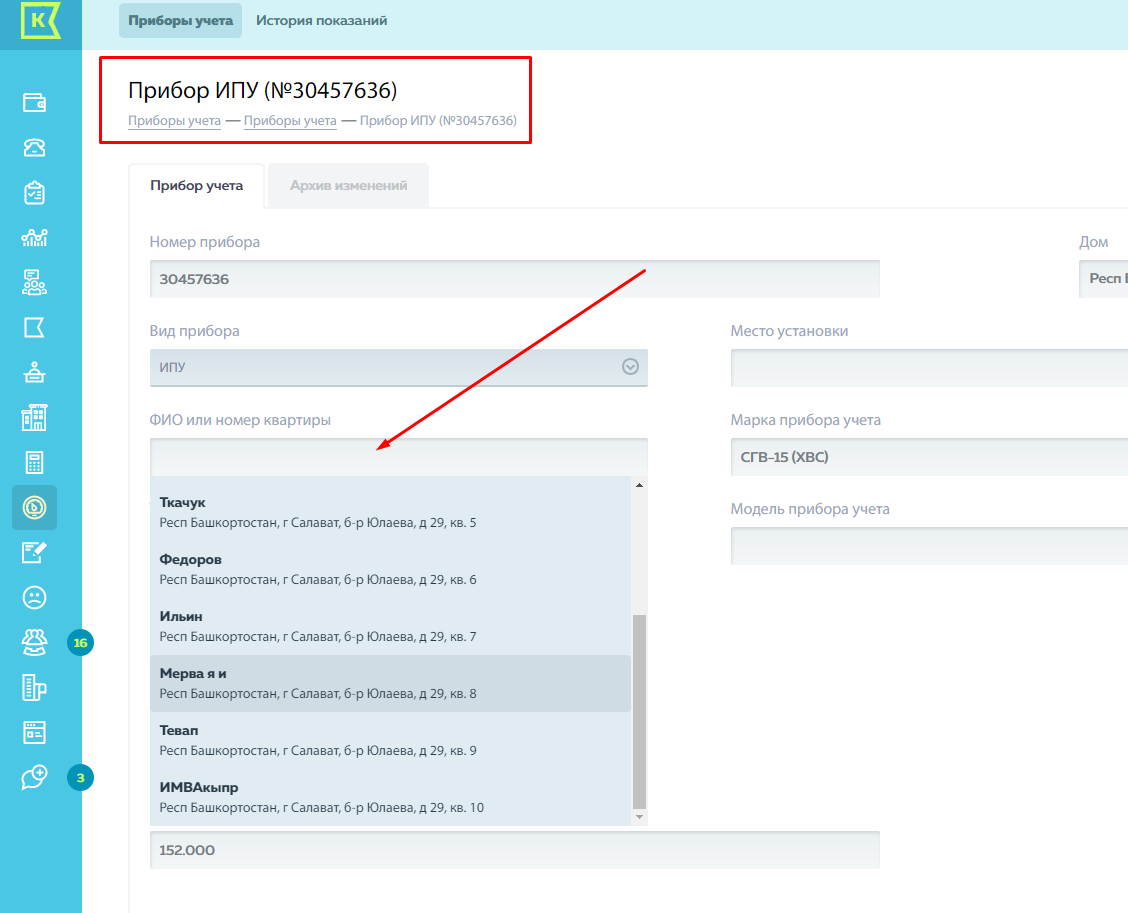Viewport: 1128px width, 913px height.
Task: Open the people group chat sidebar icon
Action: [x=35, y=283]
